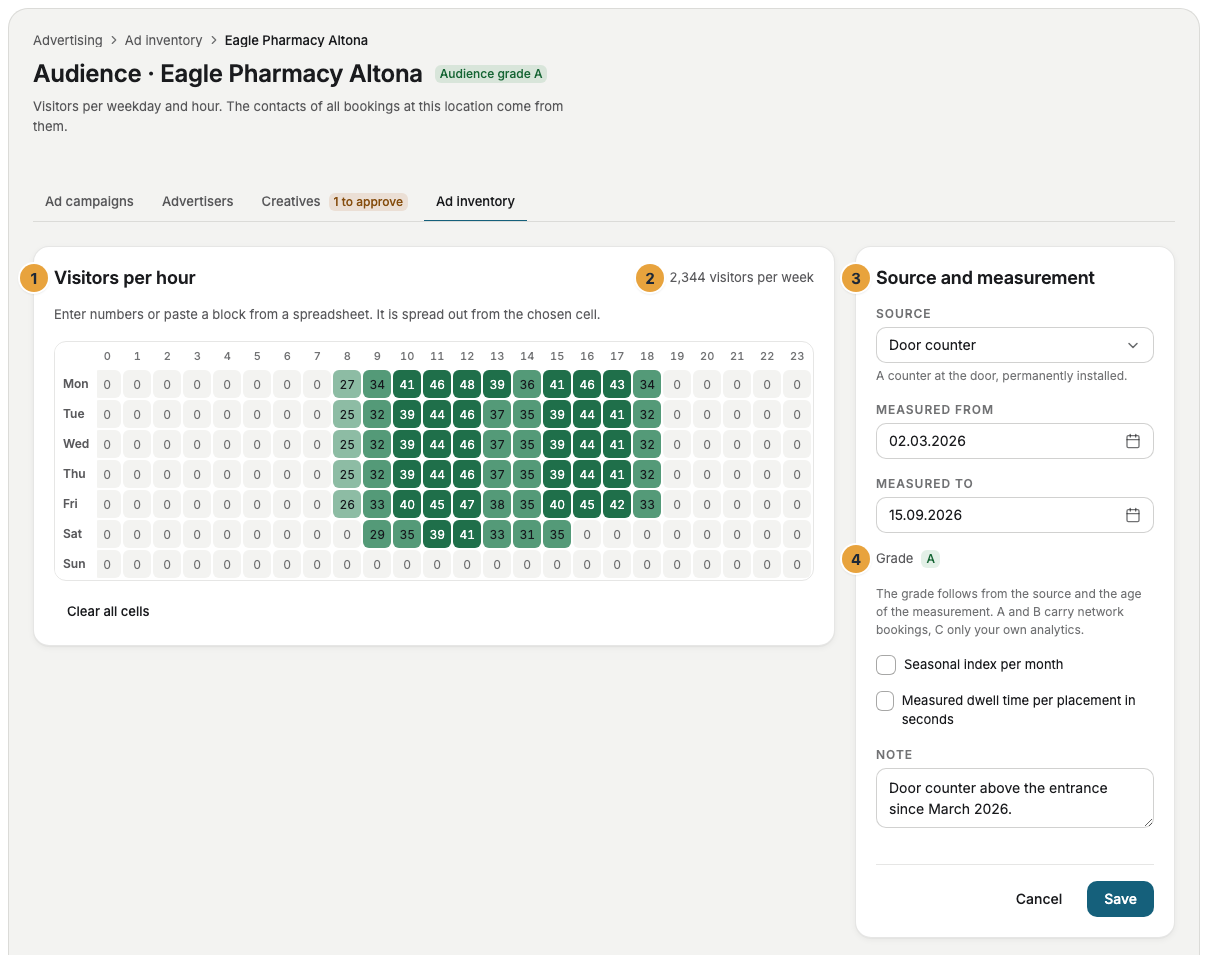The width and height of the screenshot is (1208, 955).
Task: Select the Sunday hour 23 cell
Action: click(x=797, y=564)
